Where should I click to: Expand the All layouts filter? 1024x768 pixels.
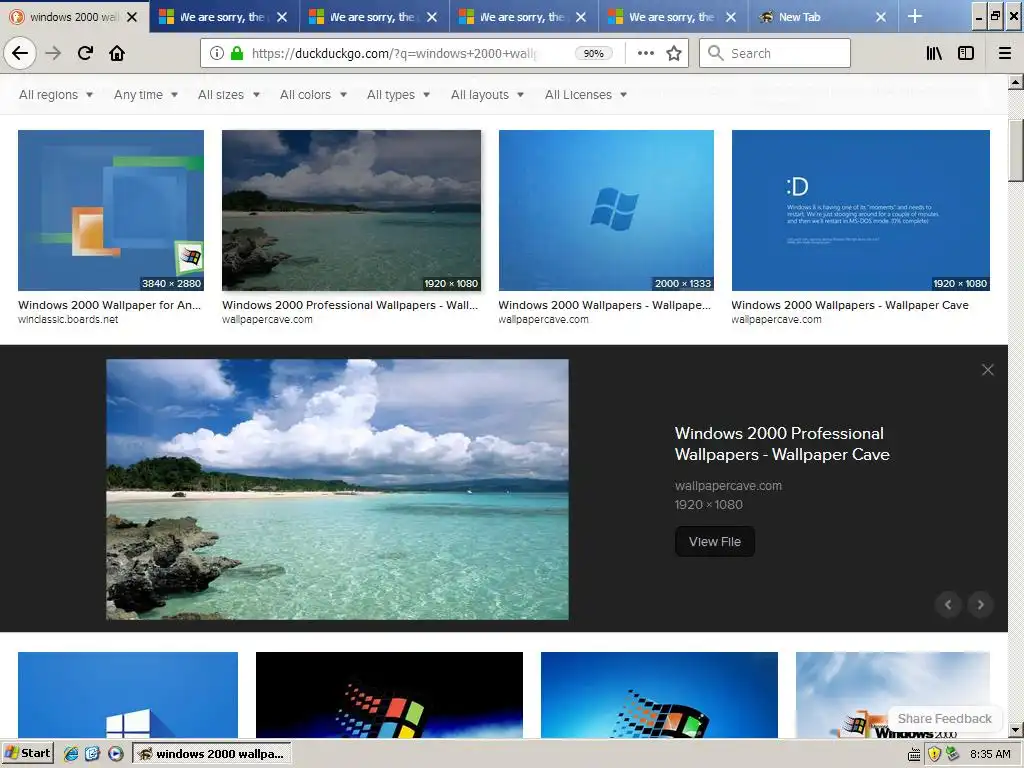pos(487,95)
